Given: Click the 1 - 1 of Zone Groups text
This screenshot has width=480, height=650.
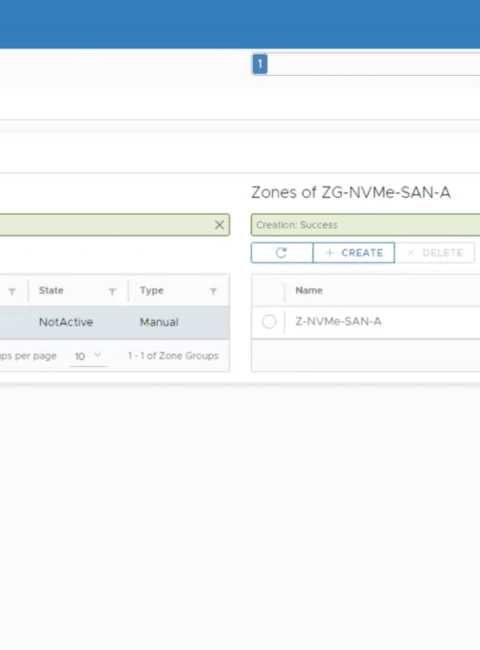Looking at the screenshot, I should pos(173,356).
